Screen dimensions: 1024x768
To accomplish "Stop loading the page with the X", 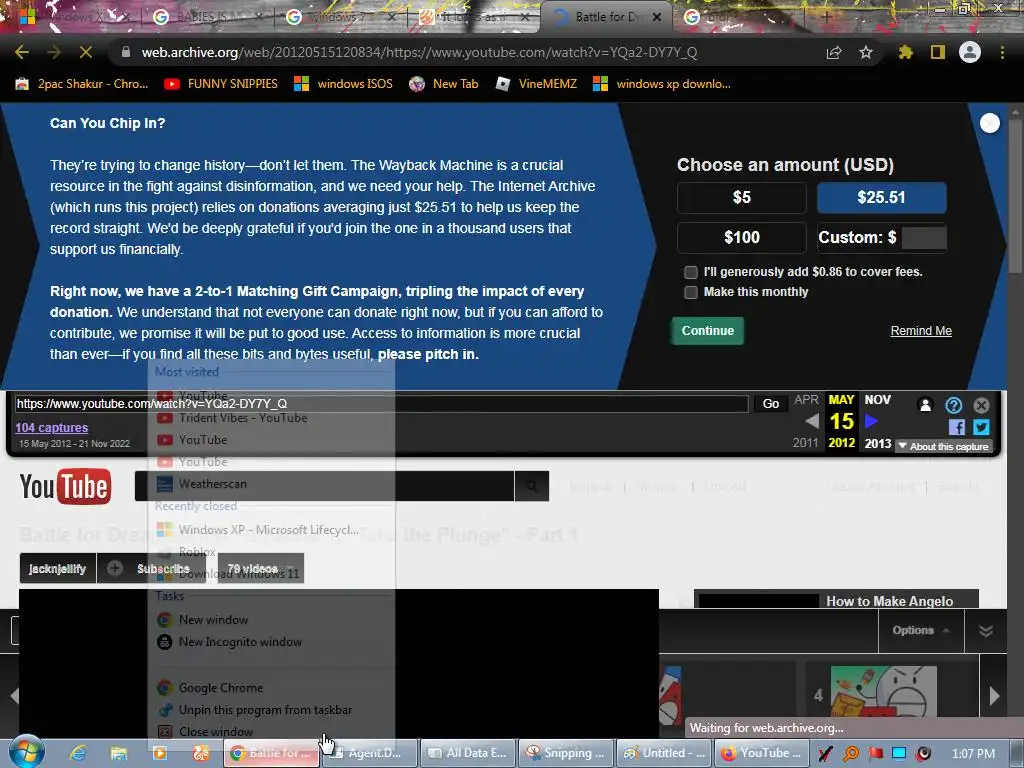I will point(86,52).
